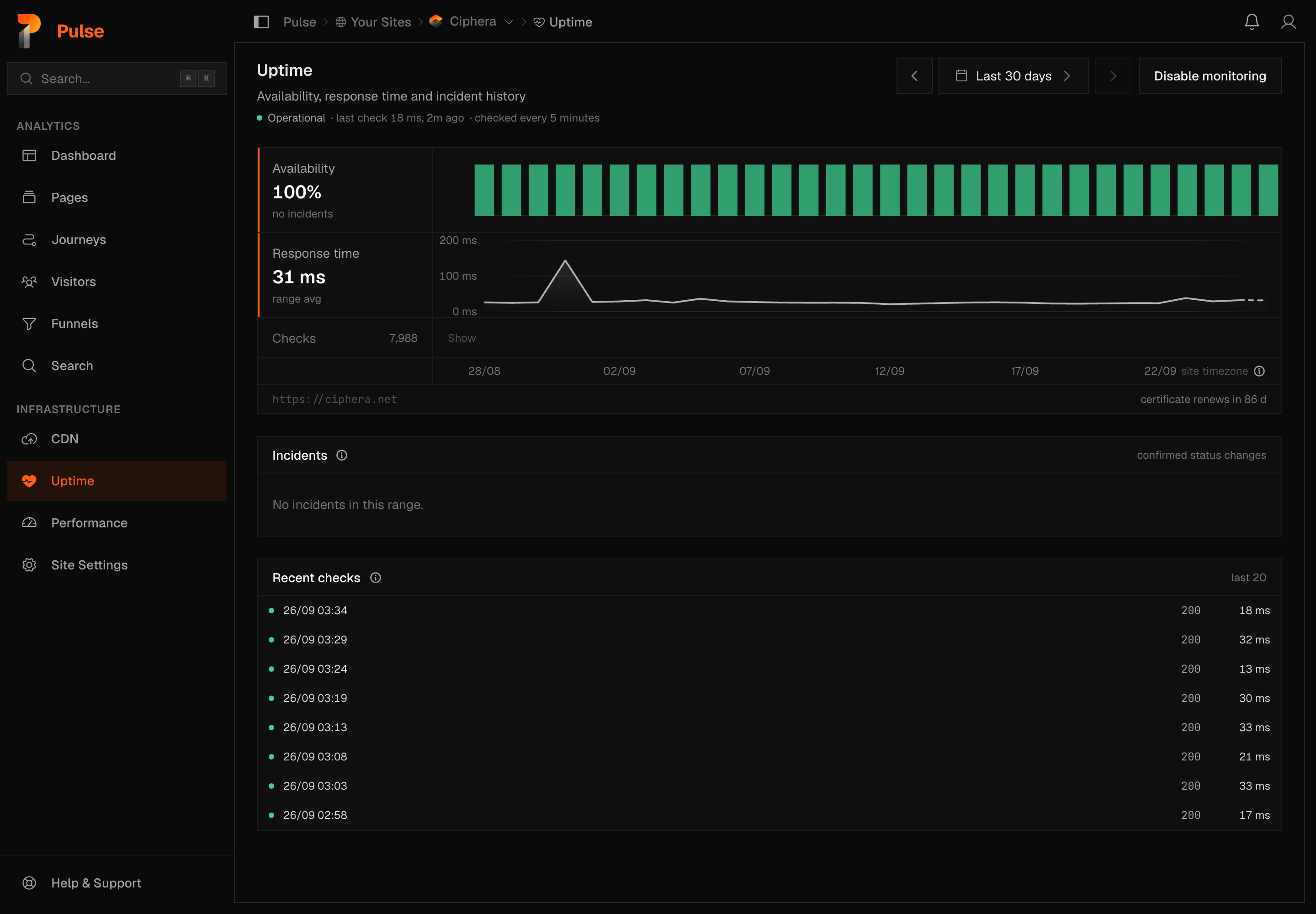Click the site timezone info icon
1316x914 pixels.
(1259, 371)
